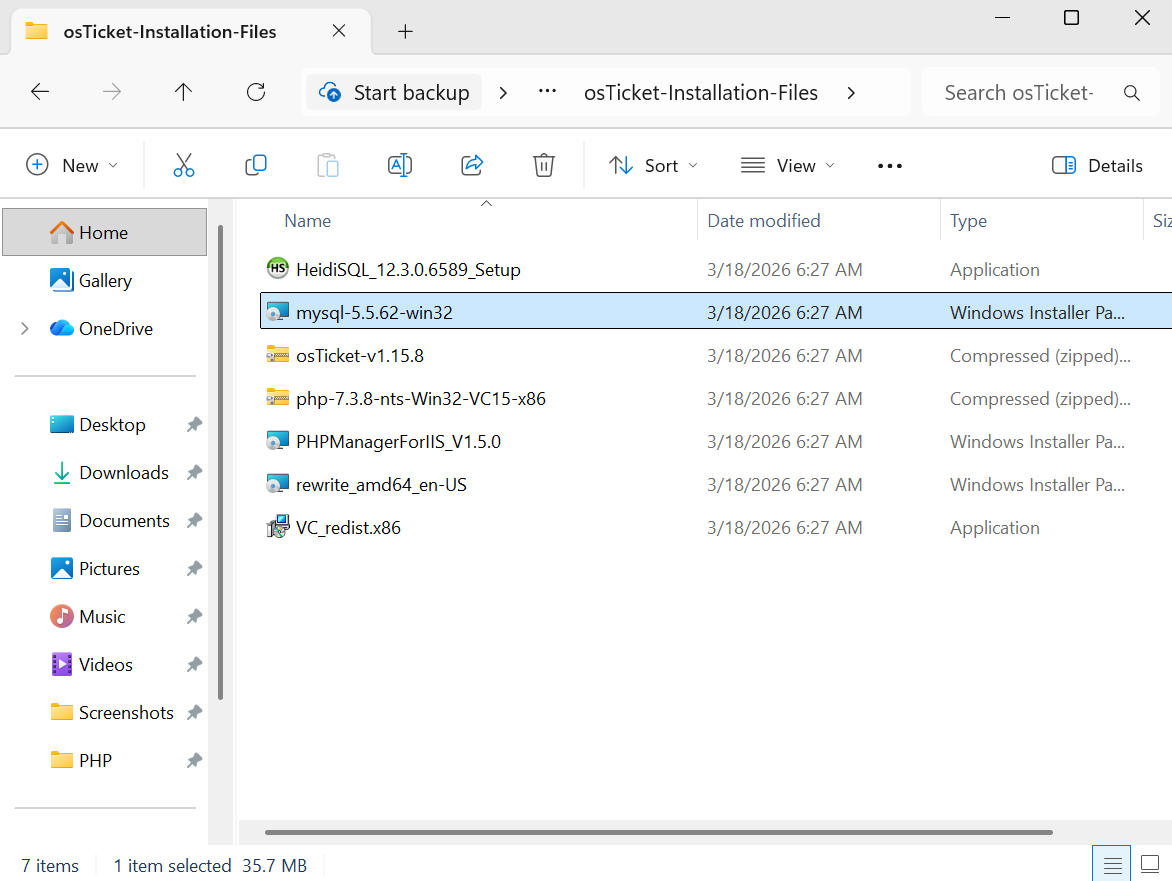Open Videos in the navigation pane

[105, 664]
